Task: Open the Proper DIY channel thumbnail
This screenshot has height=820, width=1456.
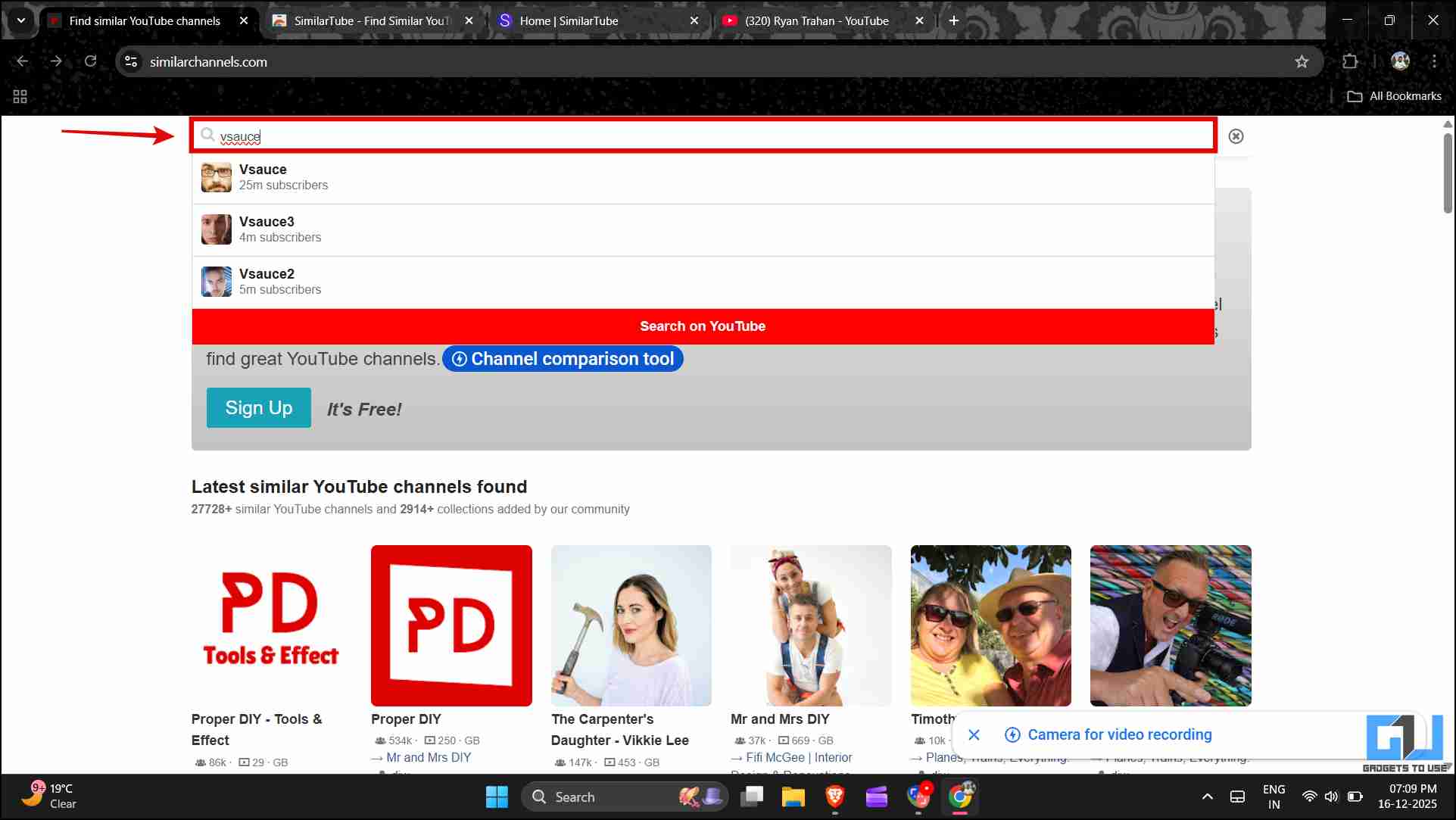Action: point(451,625)
